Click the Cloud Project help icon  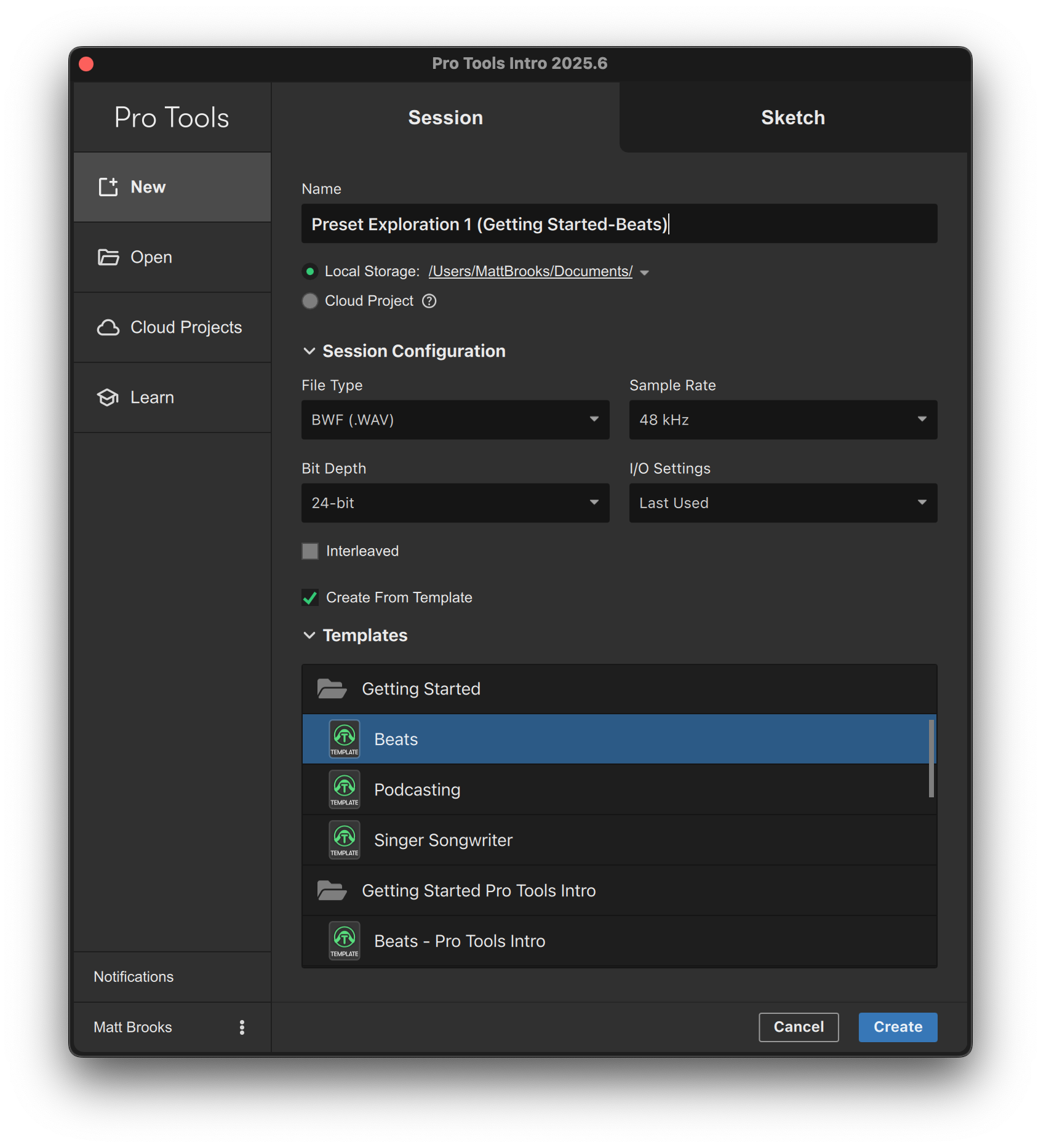429,301
